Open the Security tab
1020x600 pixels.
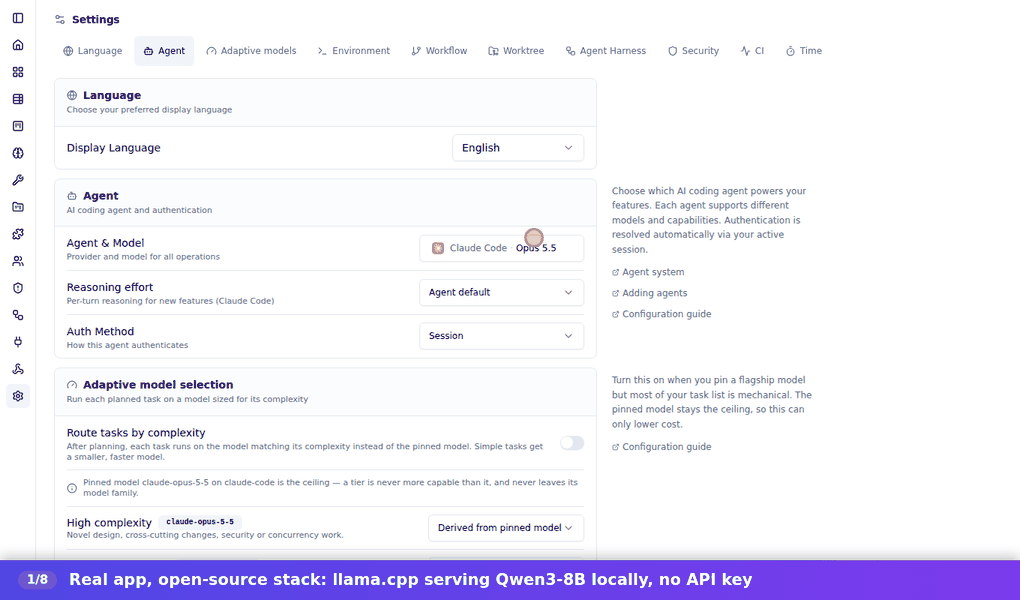click(x=693, y=51)
